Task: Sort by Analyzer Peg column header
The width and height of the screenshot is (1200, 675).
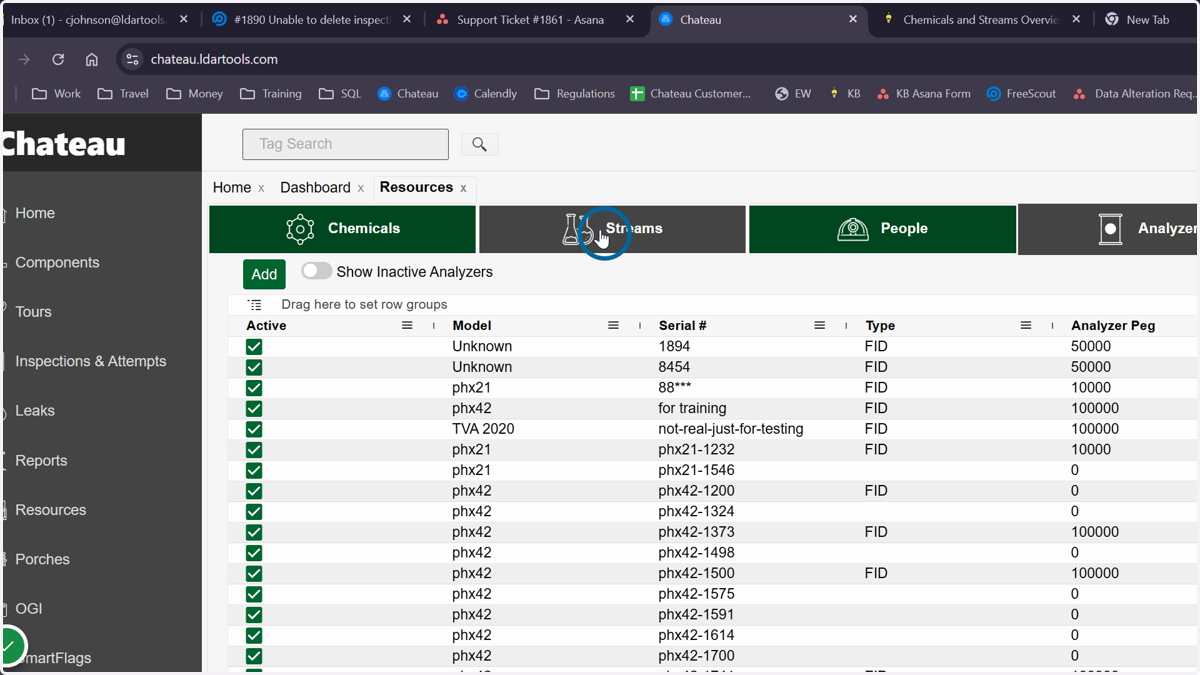Action: click(1112, 326)
